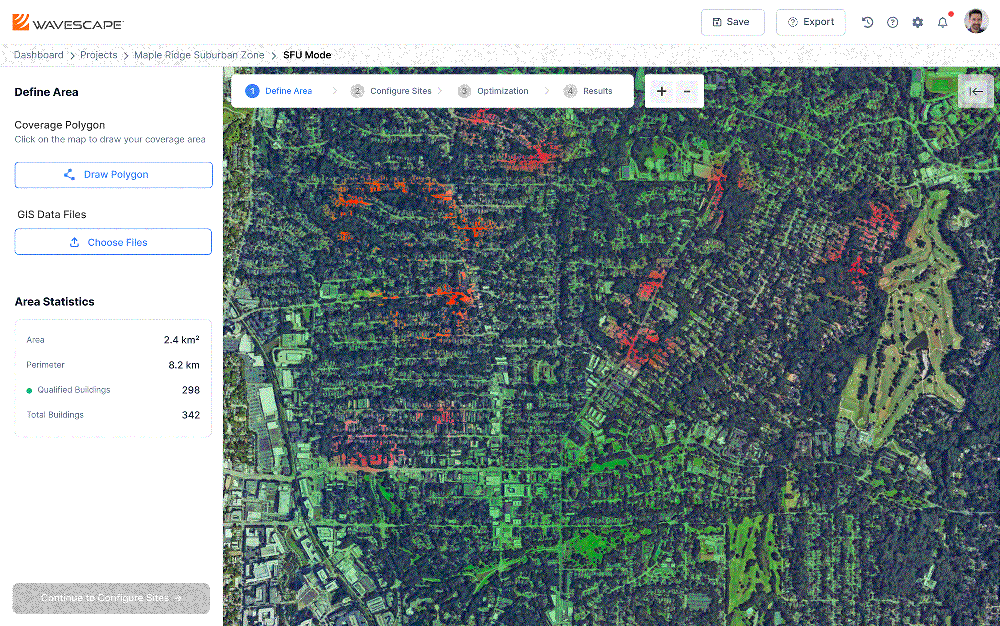Click the step 2 number circle

point(357,91)
